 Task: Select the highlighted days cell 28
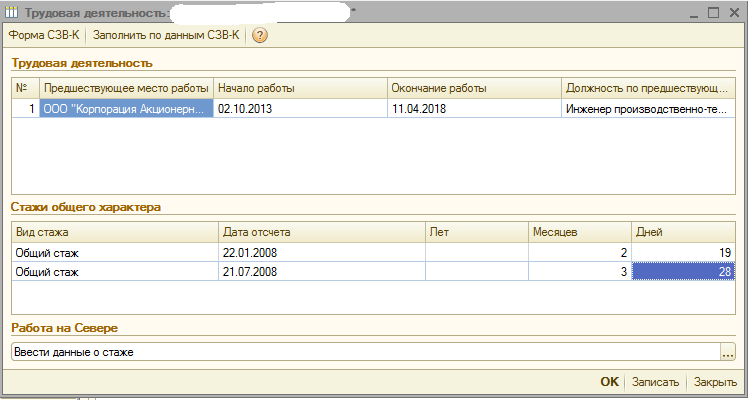(683, 271)
